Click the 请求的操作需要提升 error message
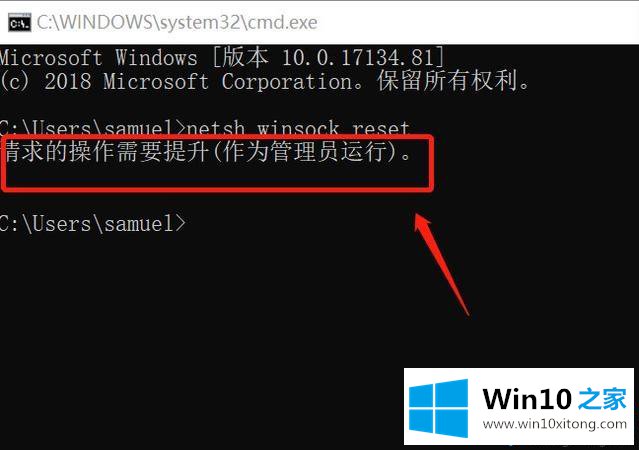The height and width of the screenshot is (450, 639). (106, 151)
